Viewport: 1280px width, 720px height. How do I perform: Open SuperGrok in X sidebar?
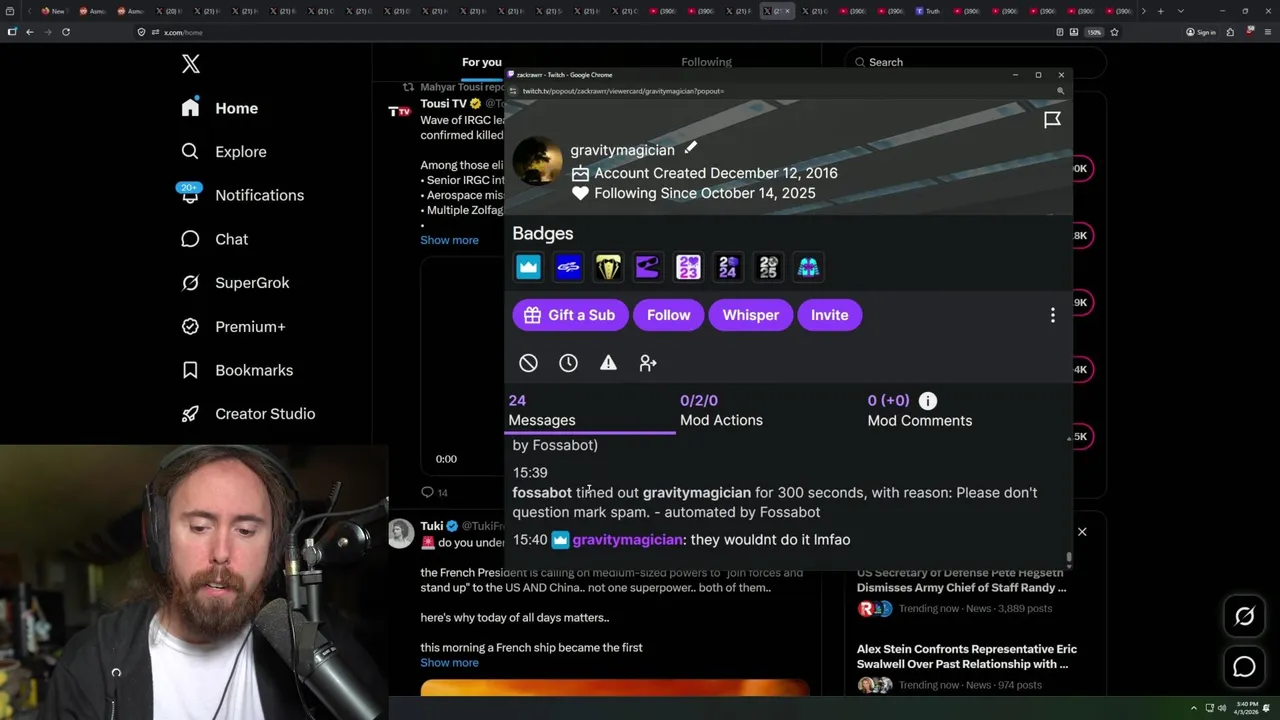(x=235, y=283)
